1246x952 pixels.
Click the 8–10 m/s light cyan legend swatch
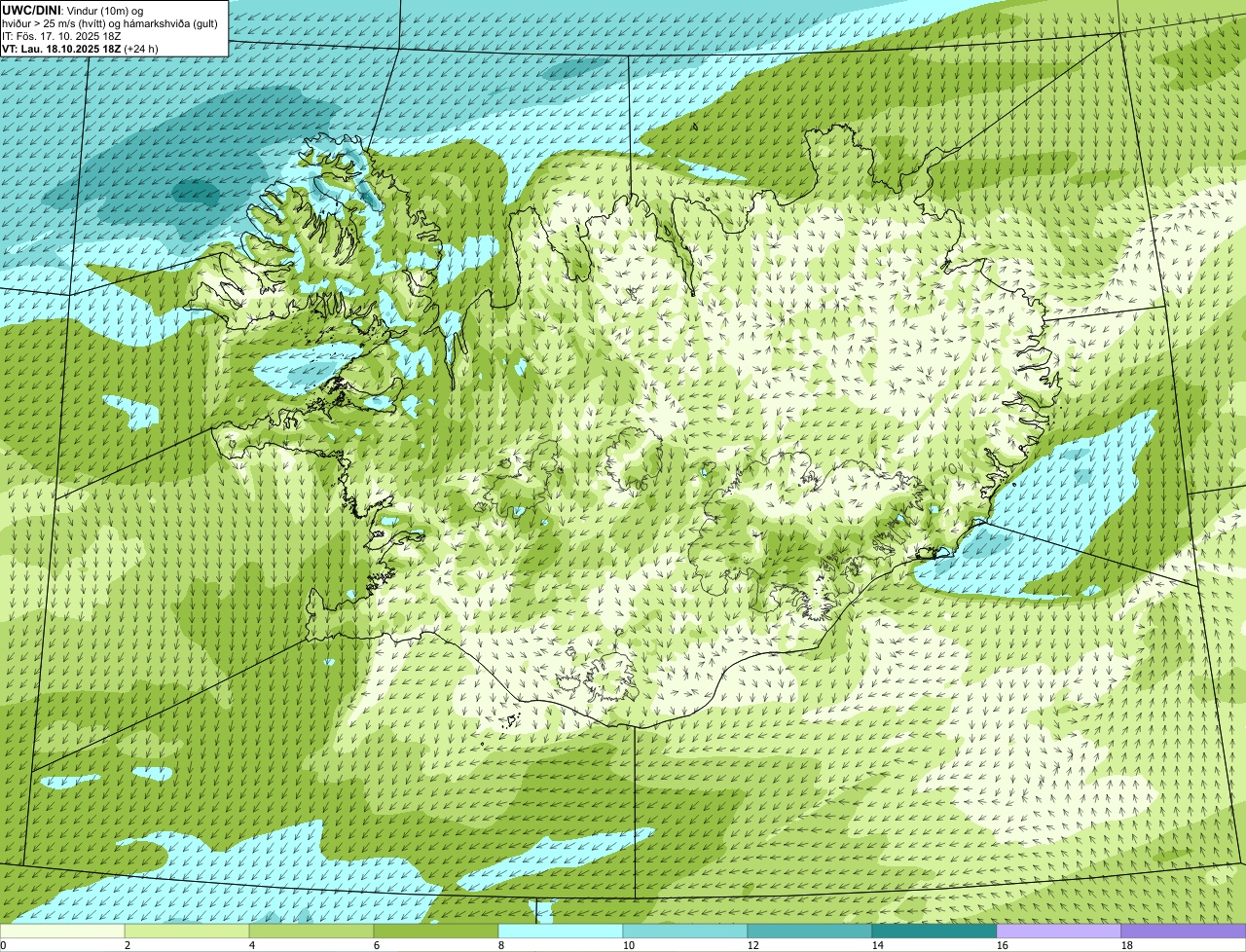pyautogui.click(x=561, y=932)
